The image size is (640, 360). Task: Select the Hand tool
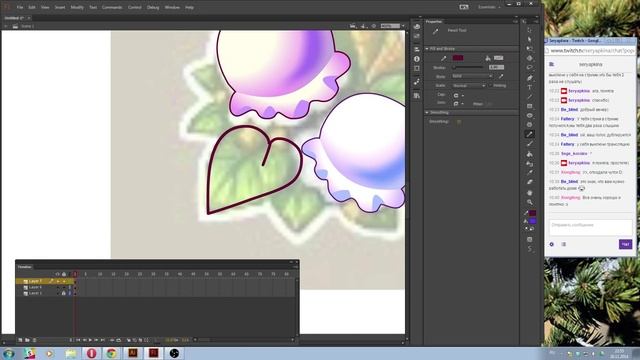[x=529, y=192]
